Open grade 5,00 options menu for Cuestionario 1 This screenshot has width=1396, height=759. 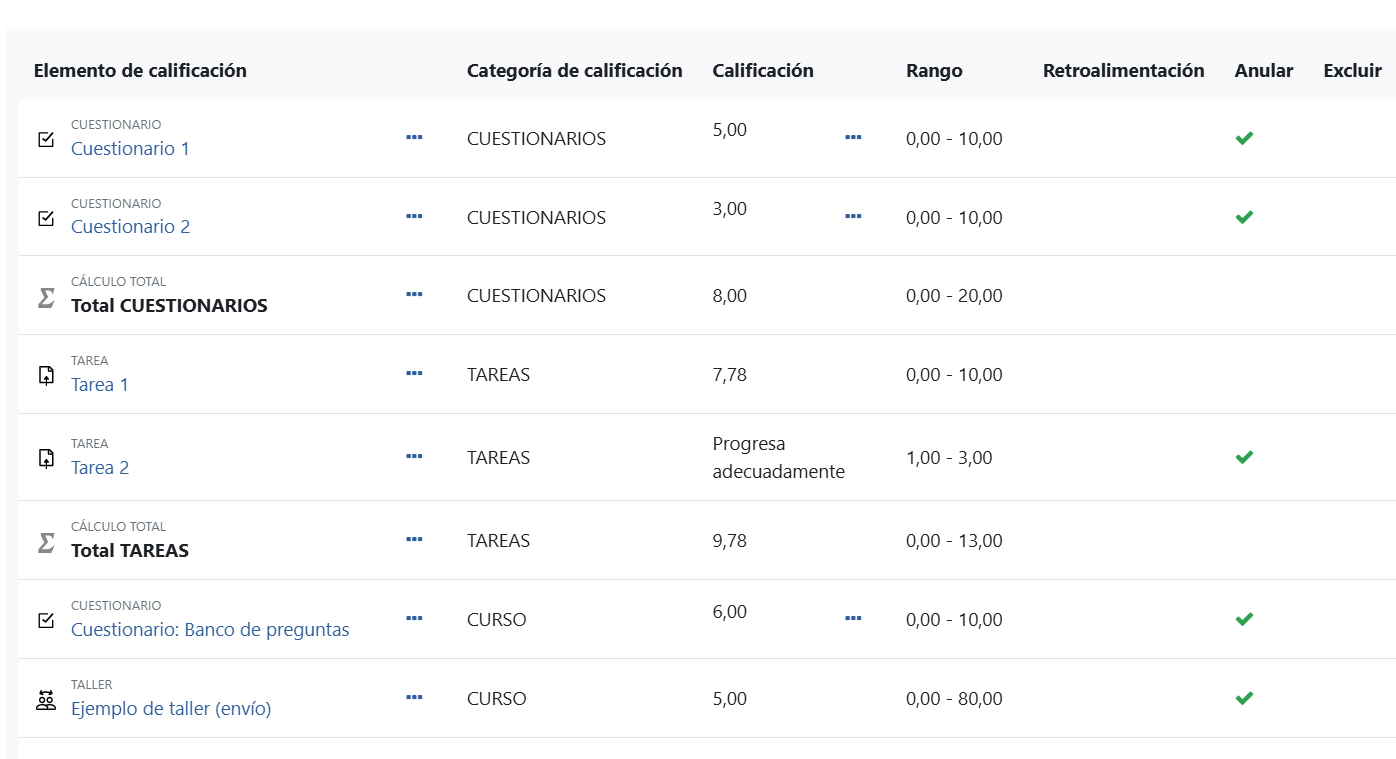[853, 137]
